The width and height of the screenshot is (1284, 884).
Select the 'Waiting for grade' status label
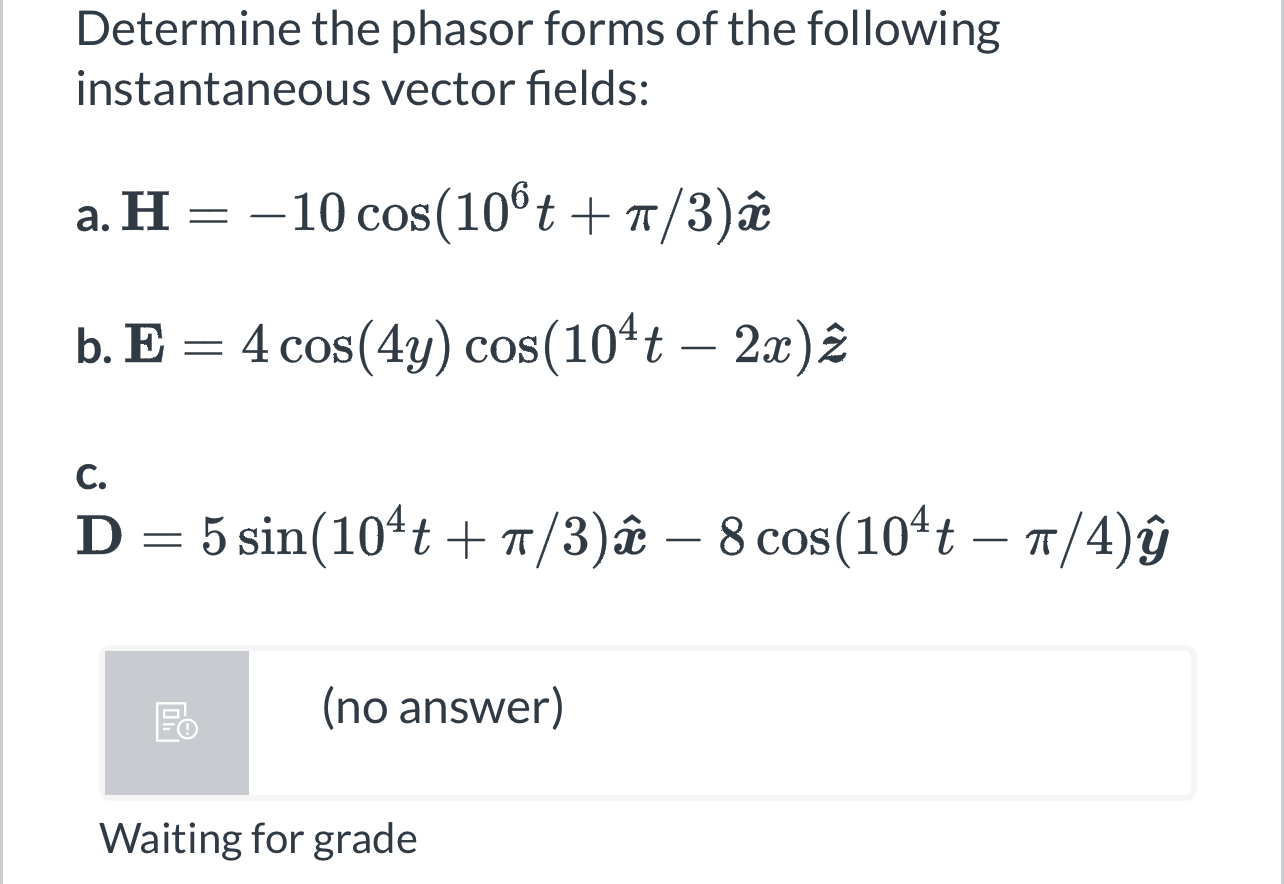point(258,839)
